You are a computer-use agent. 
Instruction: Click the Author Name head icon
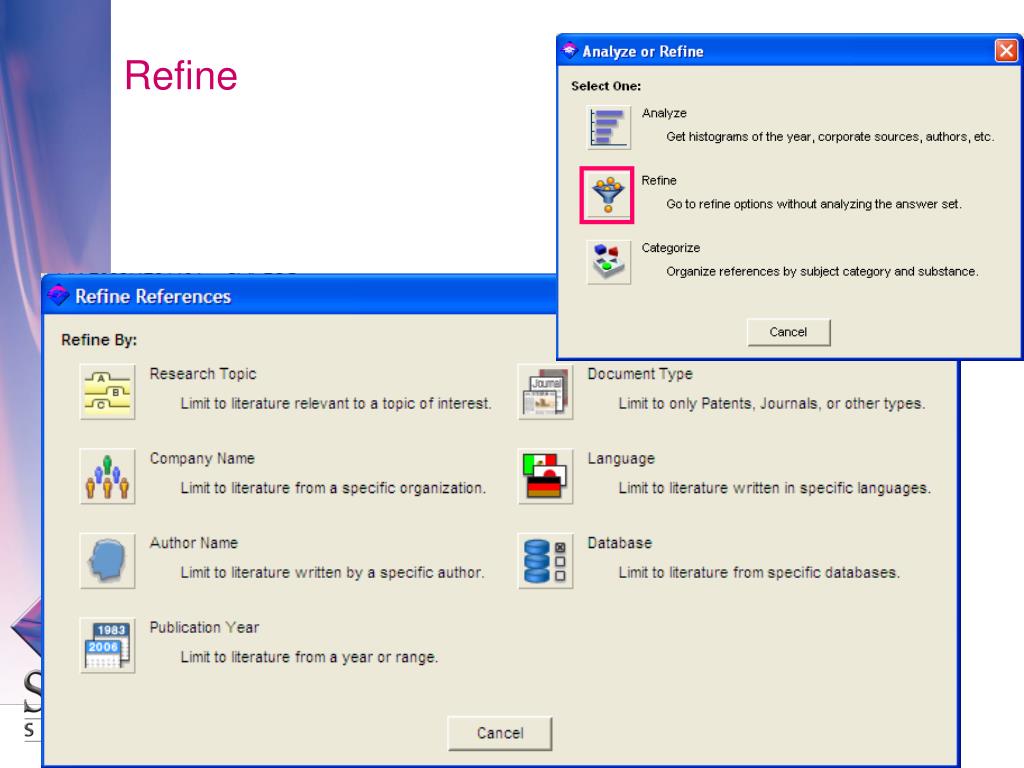pos(107,561)
